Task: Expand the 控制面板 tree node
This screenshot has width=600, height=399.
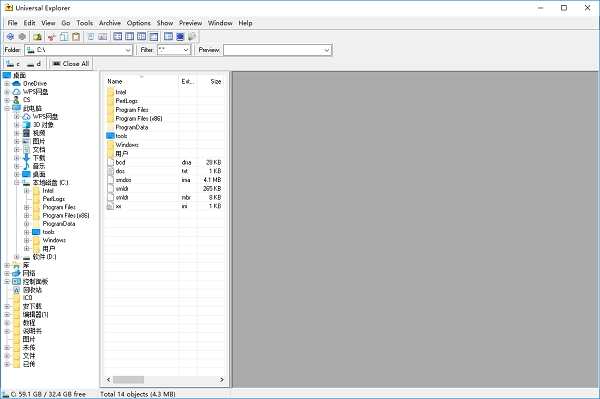Action: tap(7, 282)
